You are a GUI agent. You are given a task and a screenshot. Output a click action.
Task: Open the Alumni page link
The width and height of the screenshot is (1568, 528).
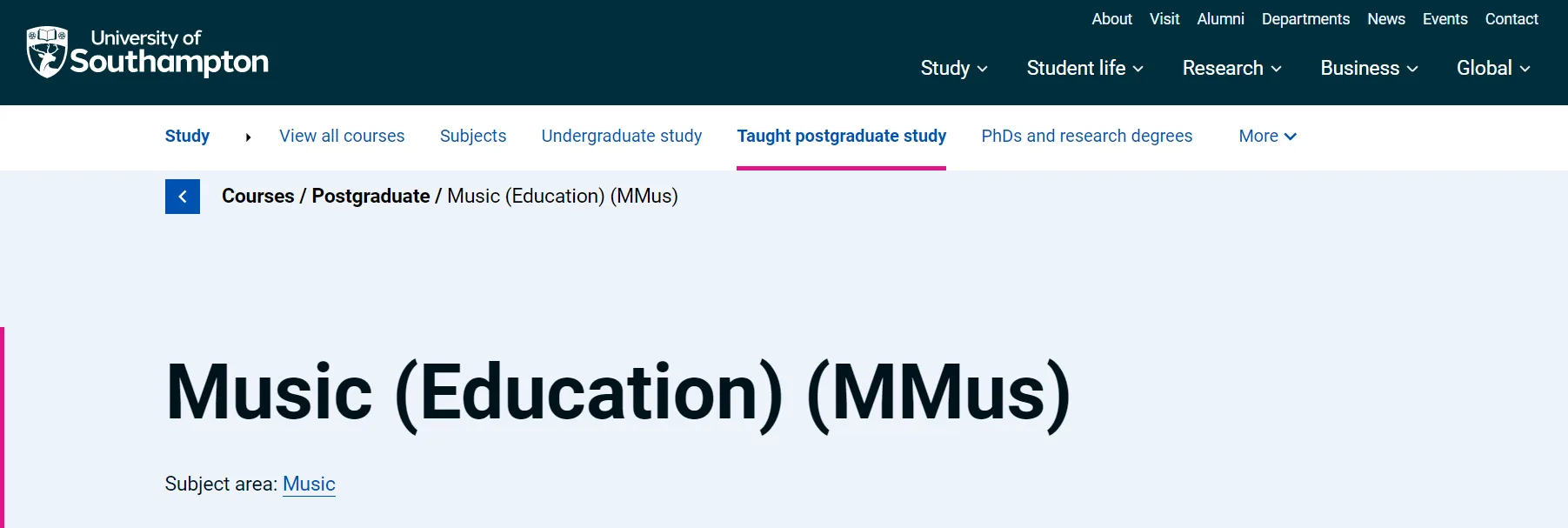click(1220, 19)
